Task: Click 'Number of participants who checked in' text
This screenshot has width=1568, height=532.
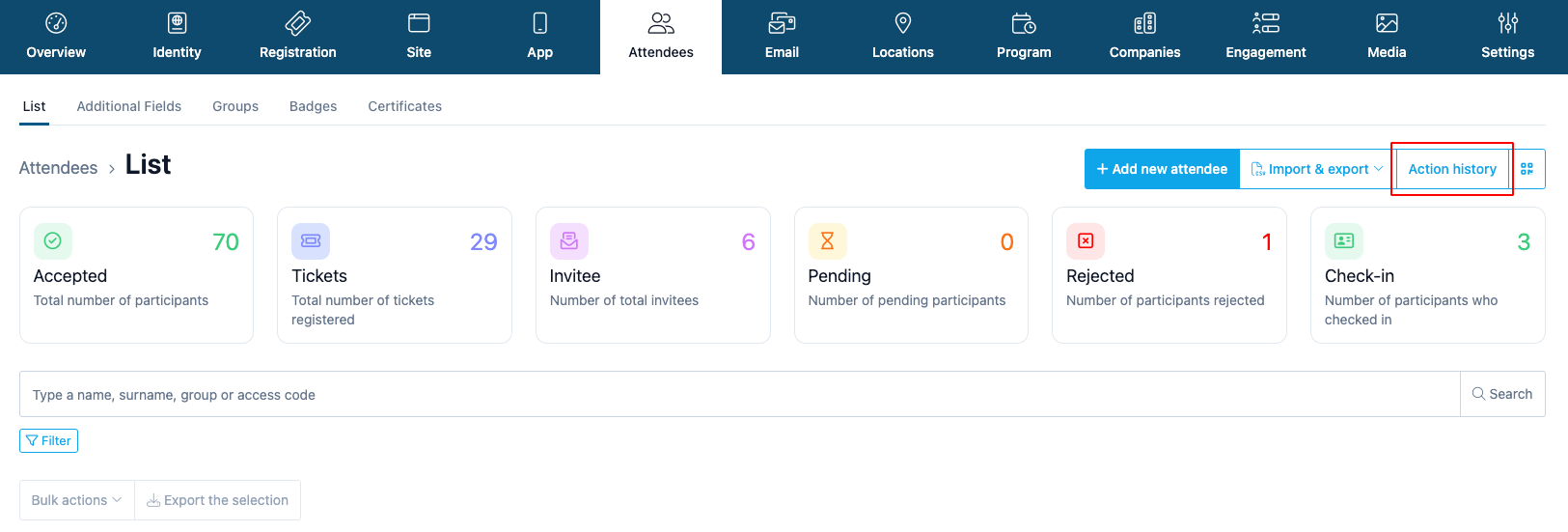Action: [1412, 310]
